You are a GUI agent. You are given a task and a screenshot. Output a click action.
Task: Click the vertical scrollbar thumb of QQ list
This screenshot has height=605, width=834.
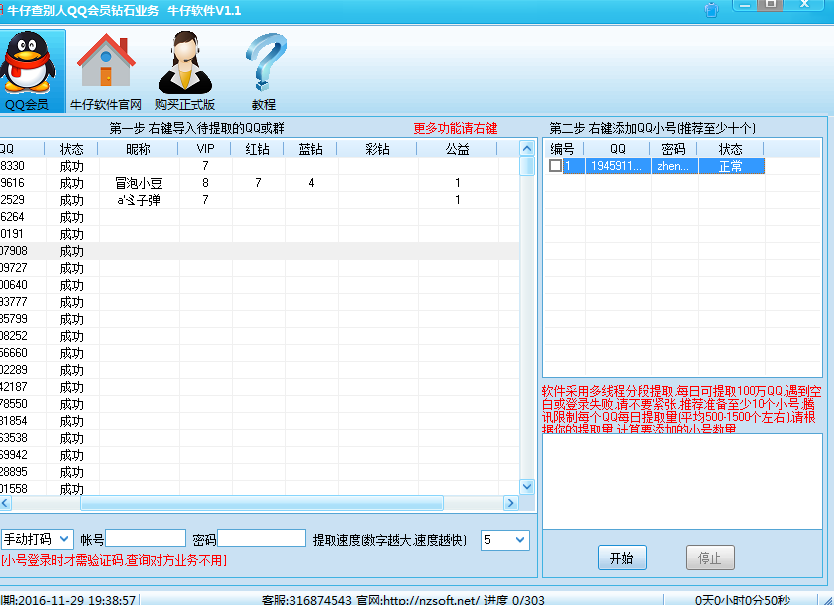coord(527,166)
